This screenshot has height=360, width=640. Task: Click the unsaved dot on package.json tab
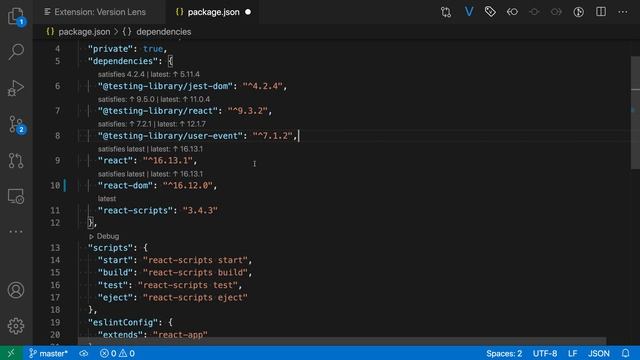coord(248,12)
